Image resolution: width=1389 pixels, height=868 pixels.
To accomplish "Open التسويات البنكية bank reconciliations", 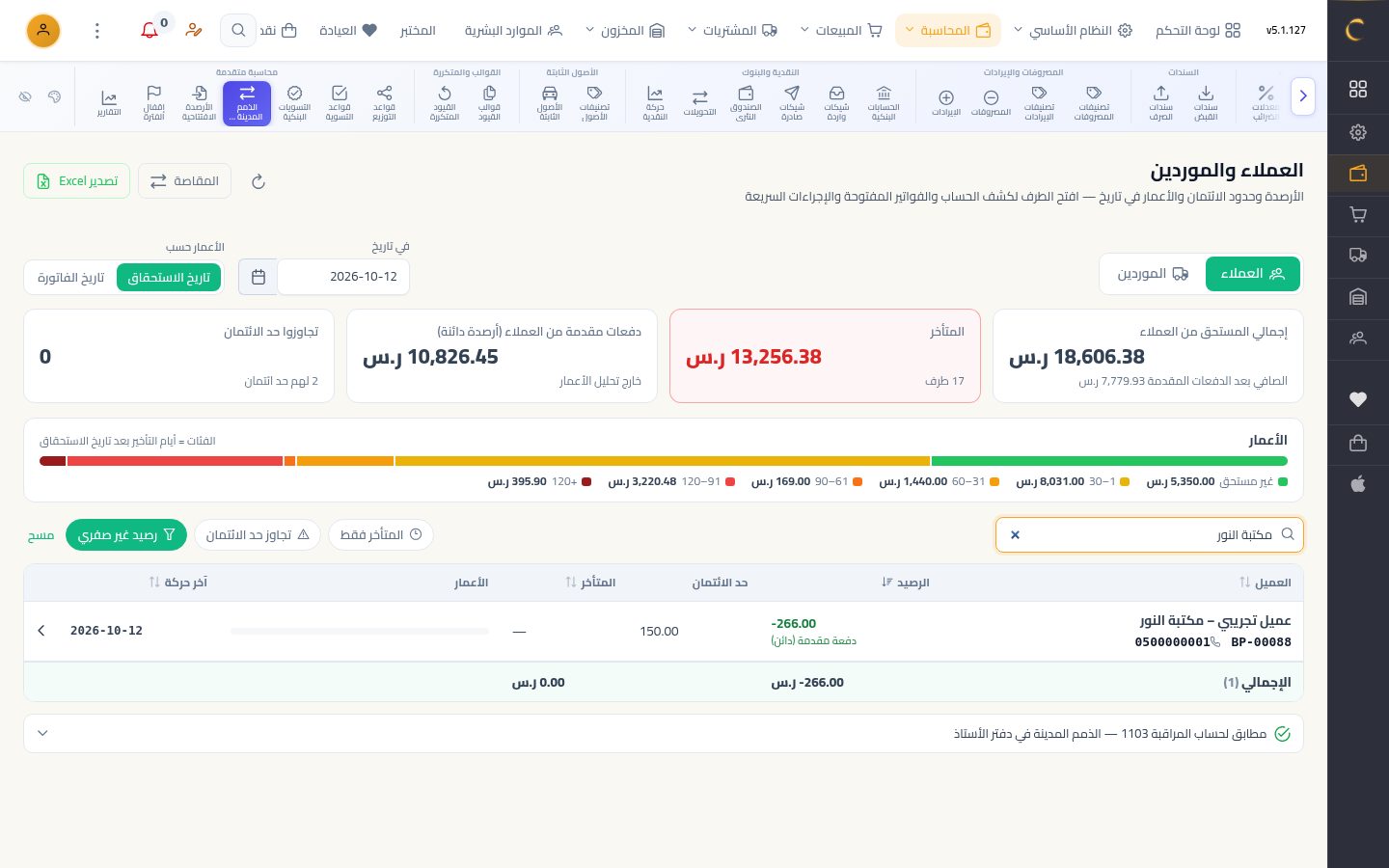I will coord(294,103).
